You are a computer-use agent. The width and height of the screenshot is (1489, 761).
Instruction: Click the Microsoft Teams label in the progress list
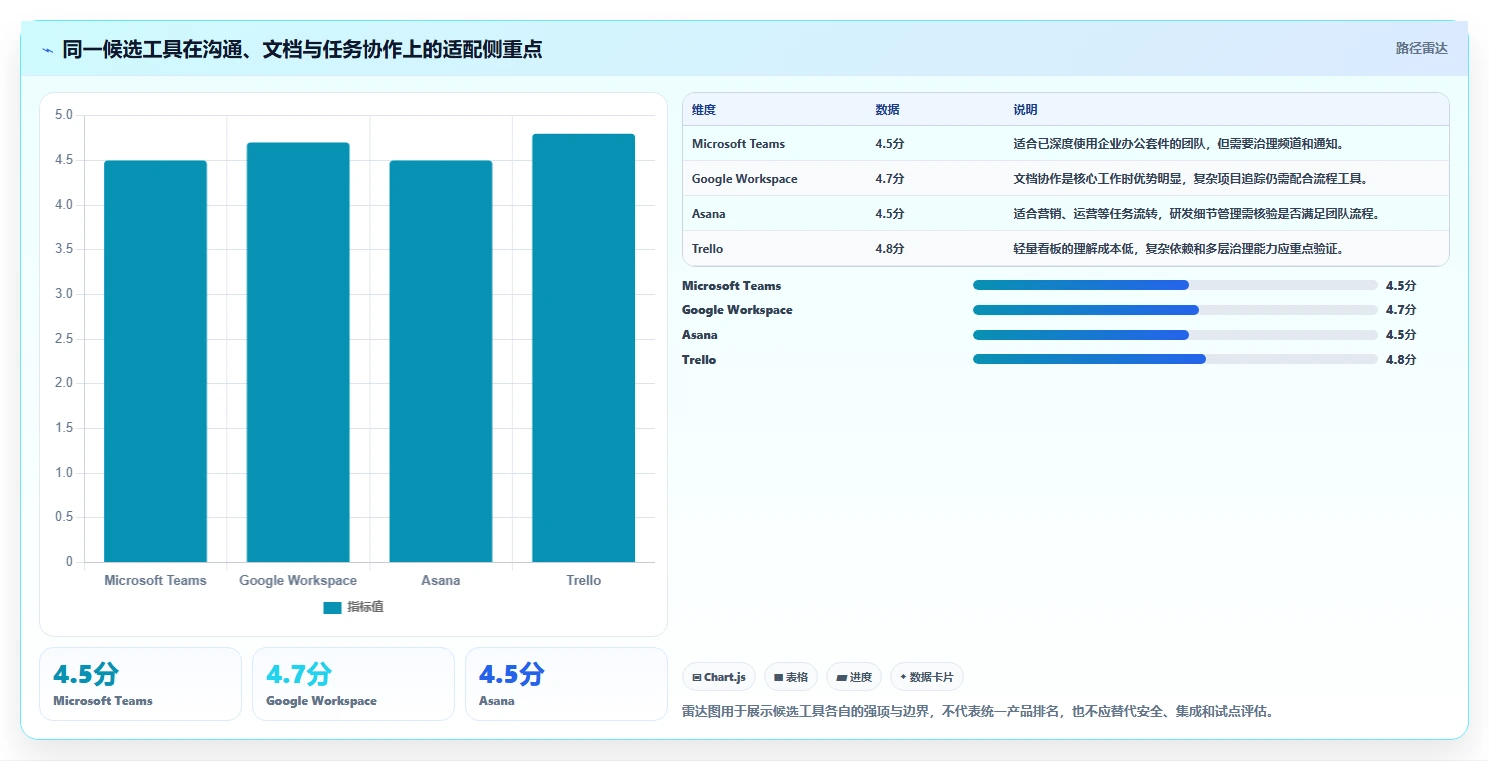(x=732, y=286)
